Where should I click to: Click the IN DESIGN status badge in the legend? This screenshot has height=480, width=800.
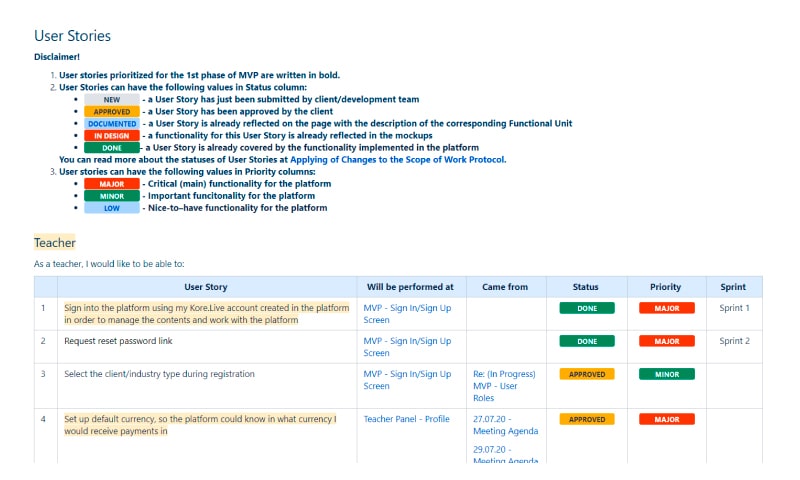(111, 136)
